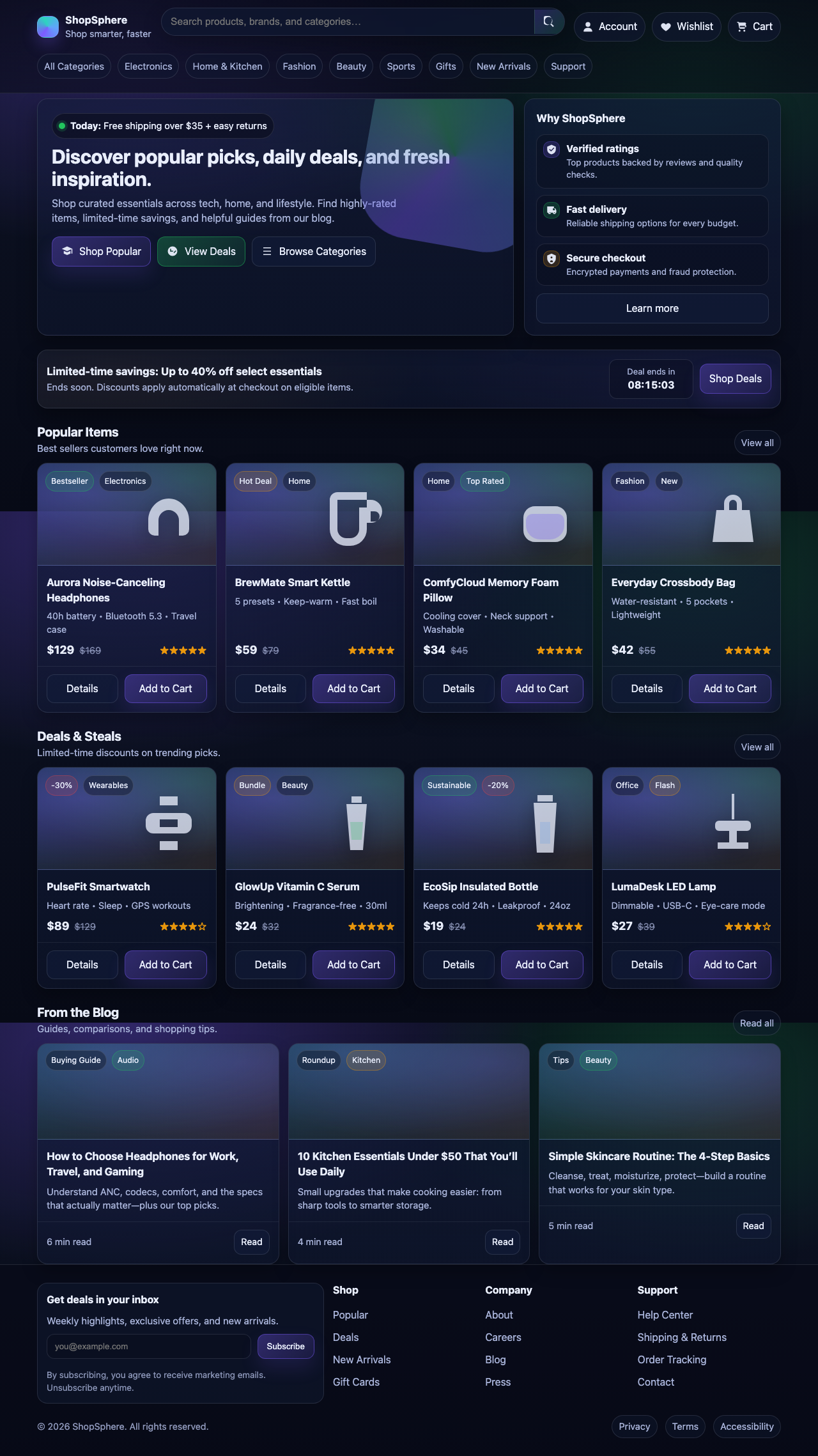
Task: Switch to the New Arrivals category
Action: point(503,66)
